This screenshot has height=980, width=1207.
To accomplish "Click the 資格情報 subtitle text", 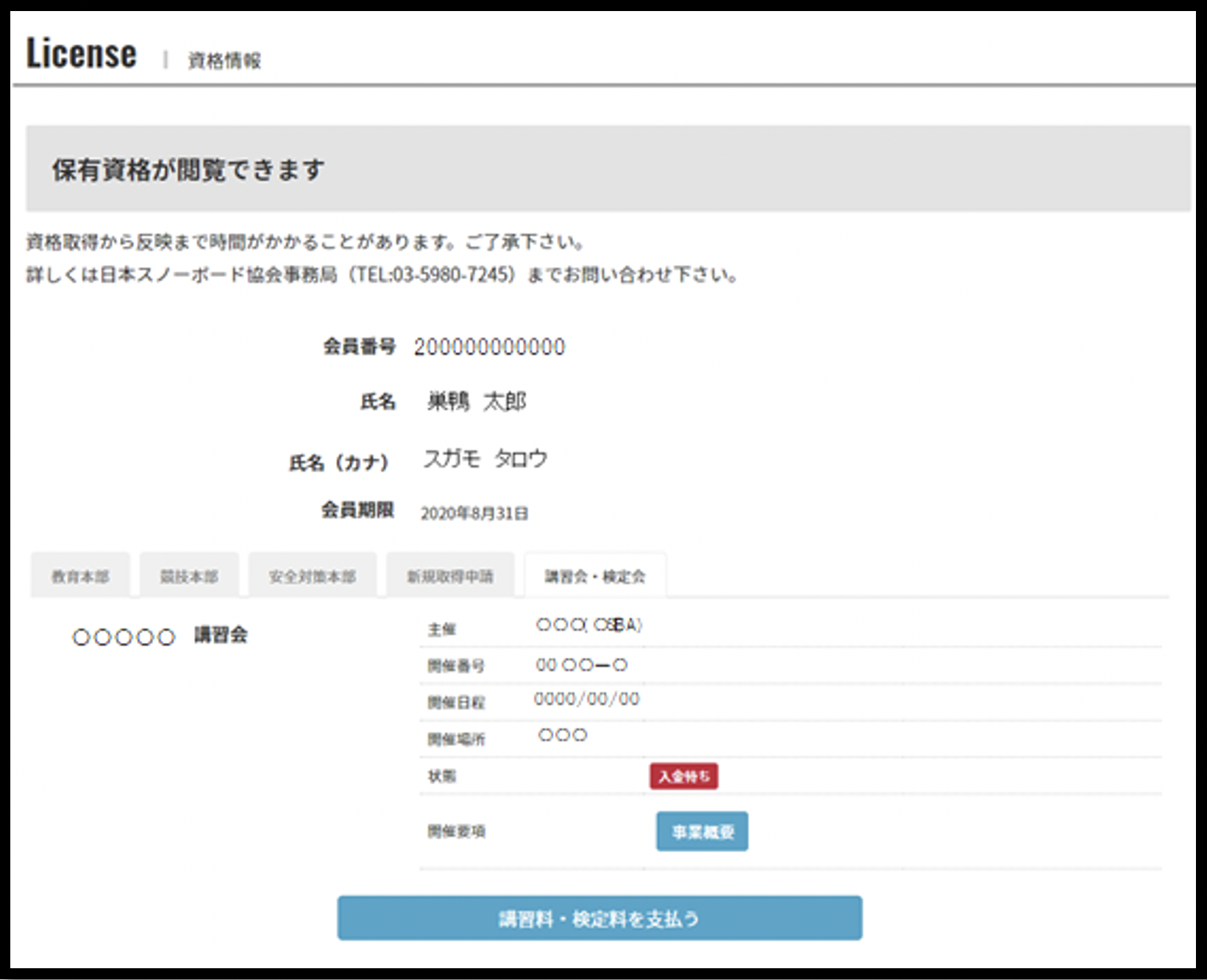I will click(x=224, y=60).
